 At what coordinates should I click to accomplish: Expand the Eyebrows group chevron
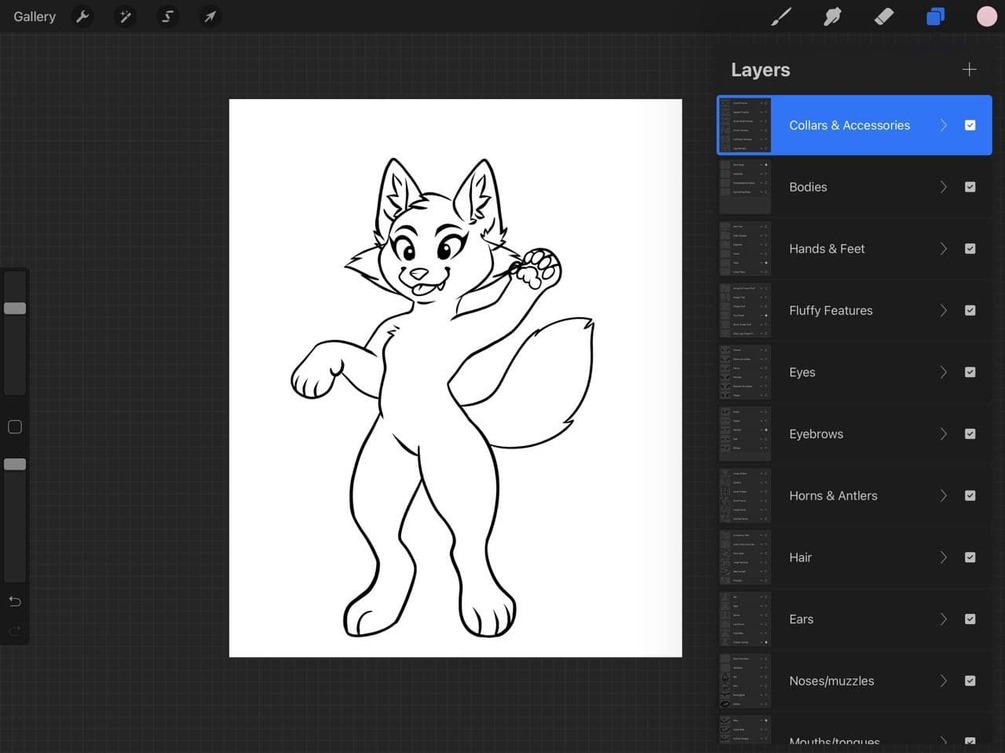click(x=943, y=434)
